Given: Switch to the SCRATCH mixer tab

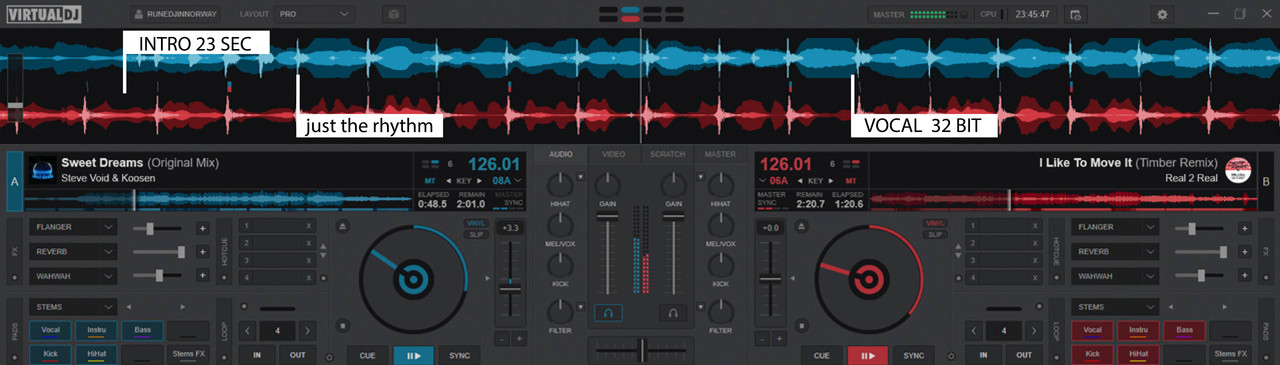Looking at the screenshot, I should pyautogui.click(x=667, y=154).
